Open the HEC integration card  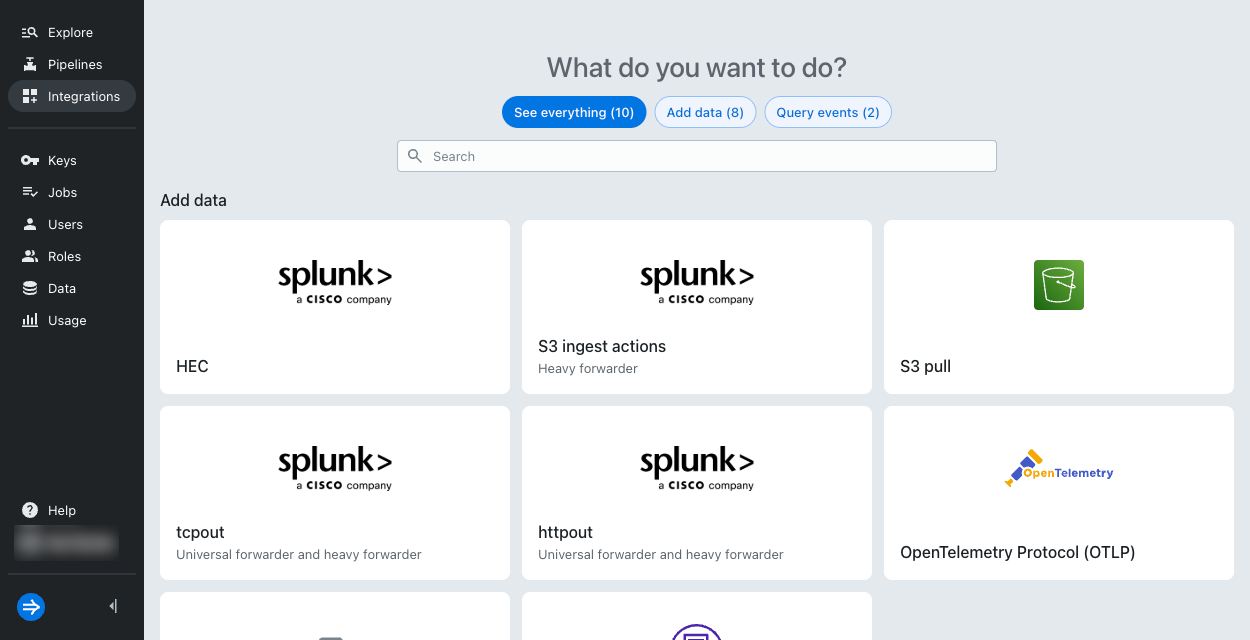335,307
